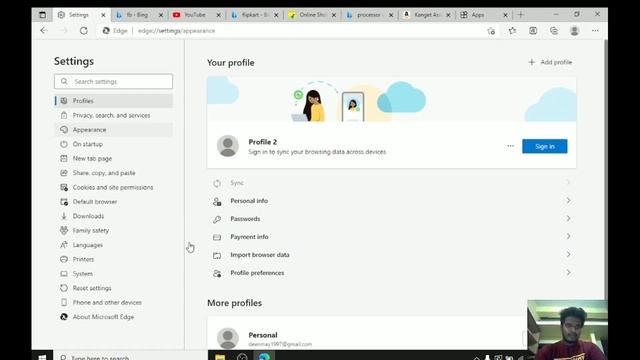Click the Profile 2 avatar picture
640x360 pixels.
(x=228, y=146)
